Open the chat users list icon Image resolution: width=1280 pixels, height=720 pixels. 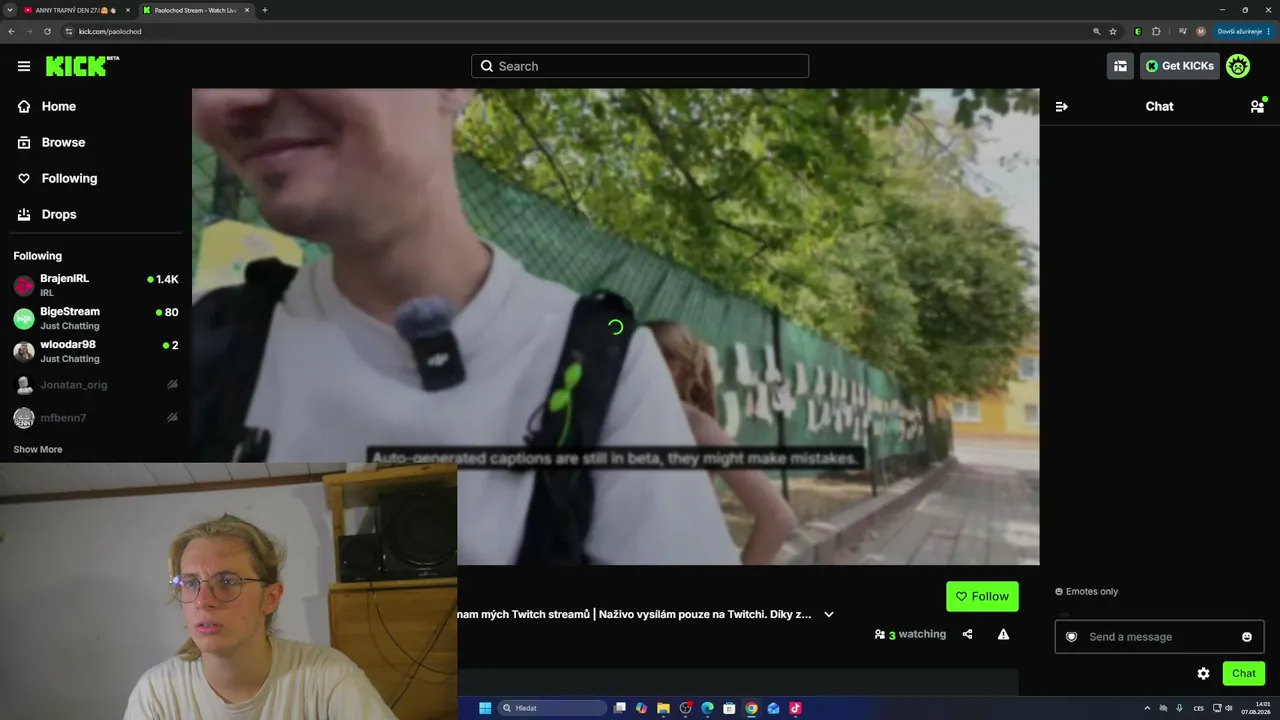click(1257, 106)
